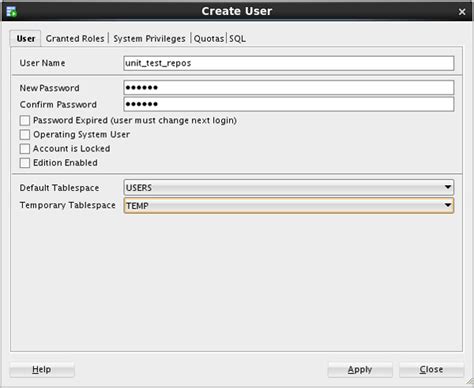Switch to the User tab

click(x=26, y=39)
